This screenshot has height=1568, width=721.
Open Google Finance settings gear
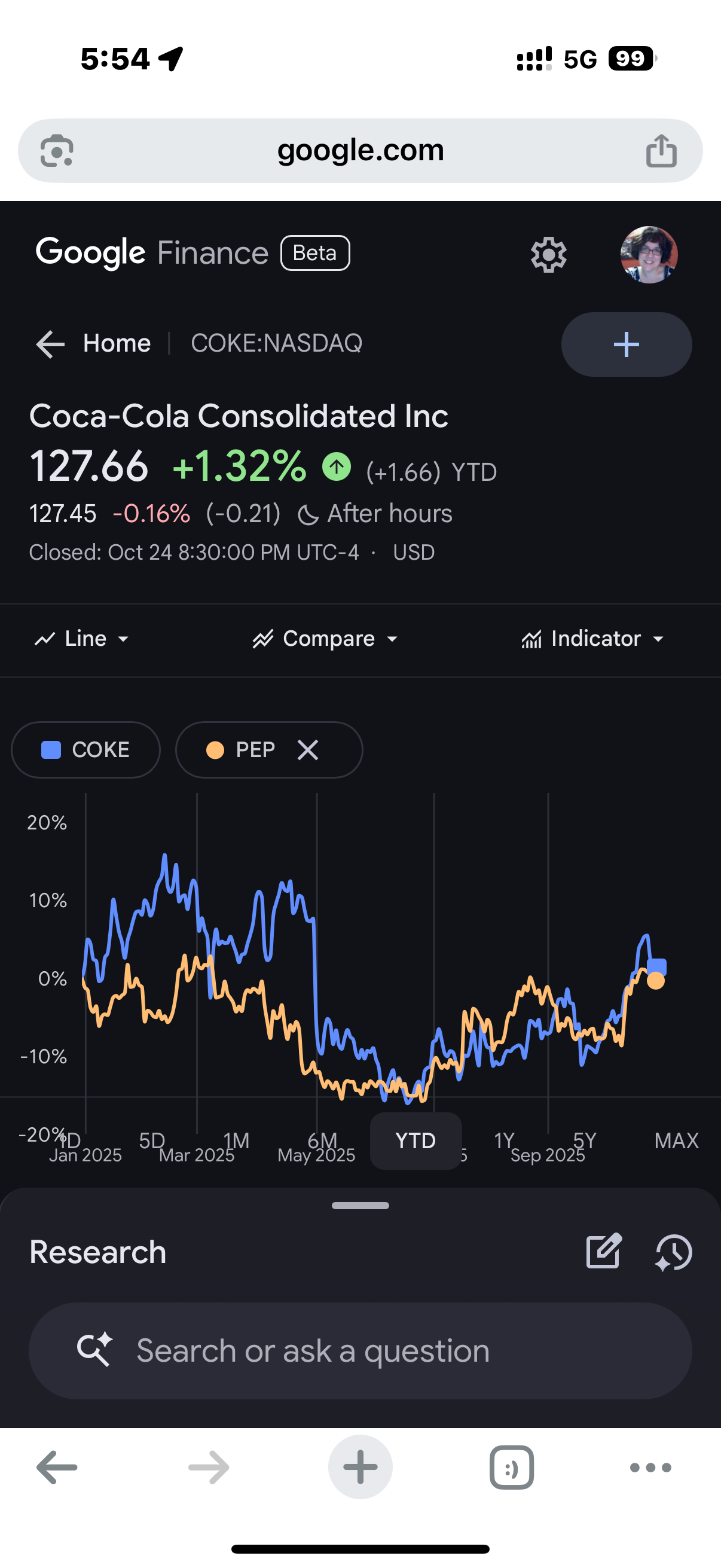click(548, 254)
